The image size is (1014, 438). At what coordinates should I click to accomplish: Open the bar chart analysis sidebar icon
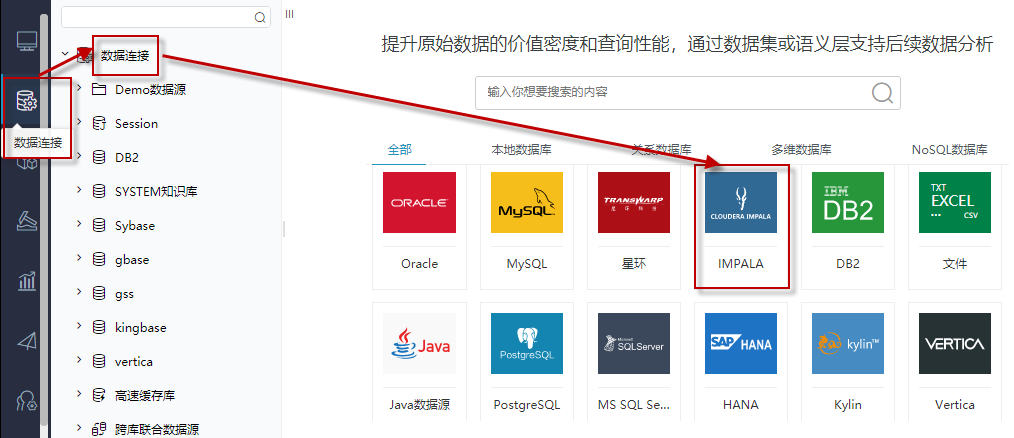pos(27,281)
